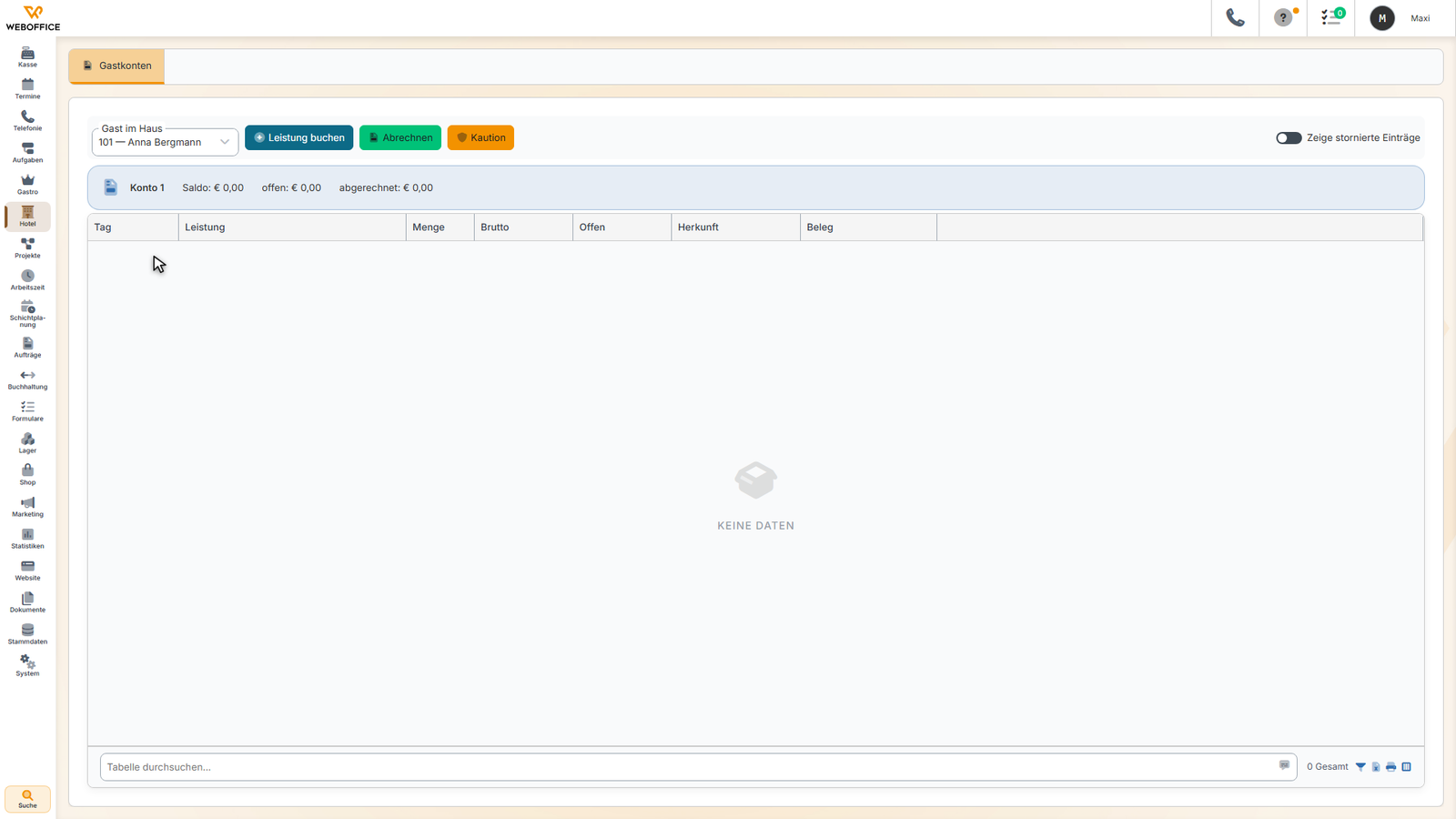Open the Stammdaten module
Image resolution: width=1456 pixels, height=819 pixels.
[x=27, y=634]
